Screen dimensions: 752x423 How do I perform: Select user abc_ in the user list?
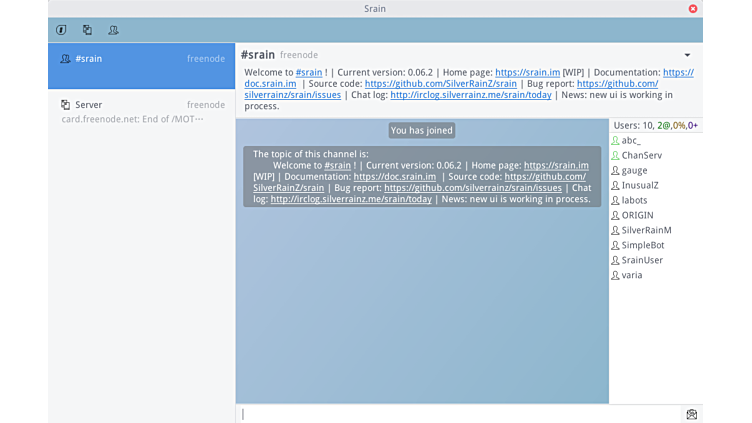pos(631,141)
